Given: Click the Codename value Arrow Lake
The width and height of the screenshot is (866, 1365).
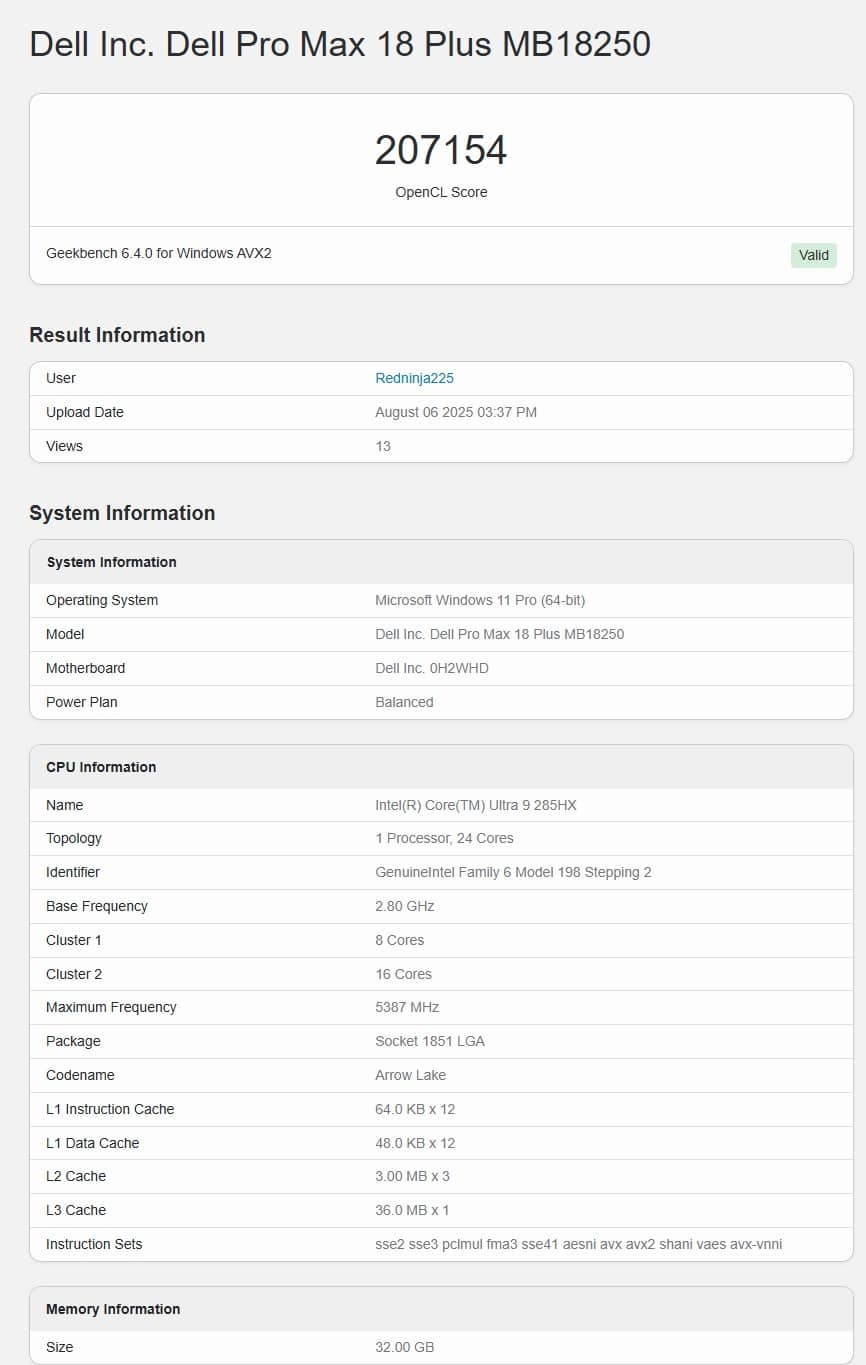Looking at the screenshot, I should (x=410, y=1075).
